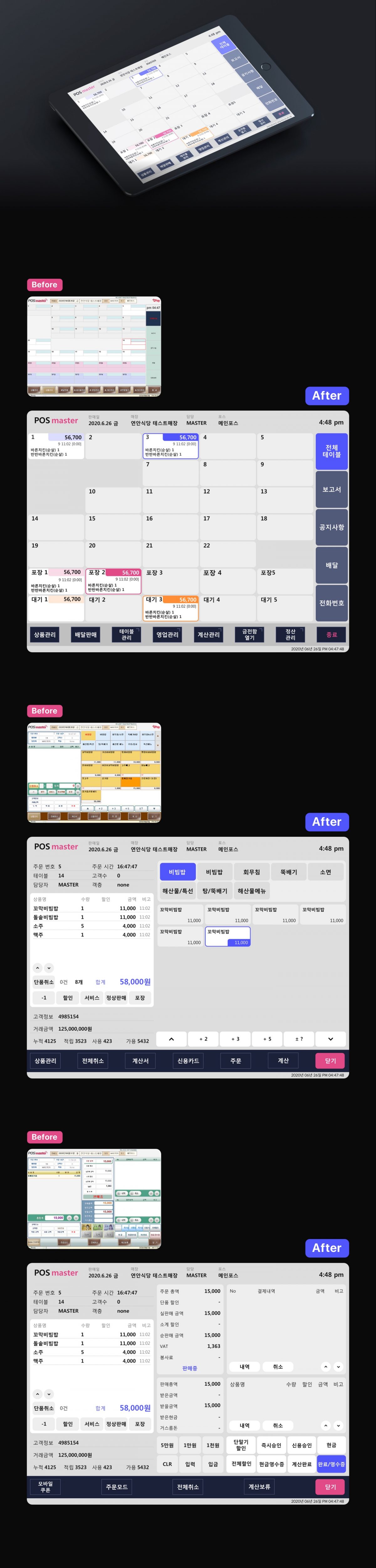Viewport: 376px width, 1568px height.
Task: Select the orange 대기 3 table
Action: coord(170,608)
